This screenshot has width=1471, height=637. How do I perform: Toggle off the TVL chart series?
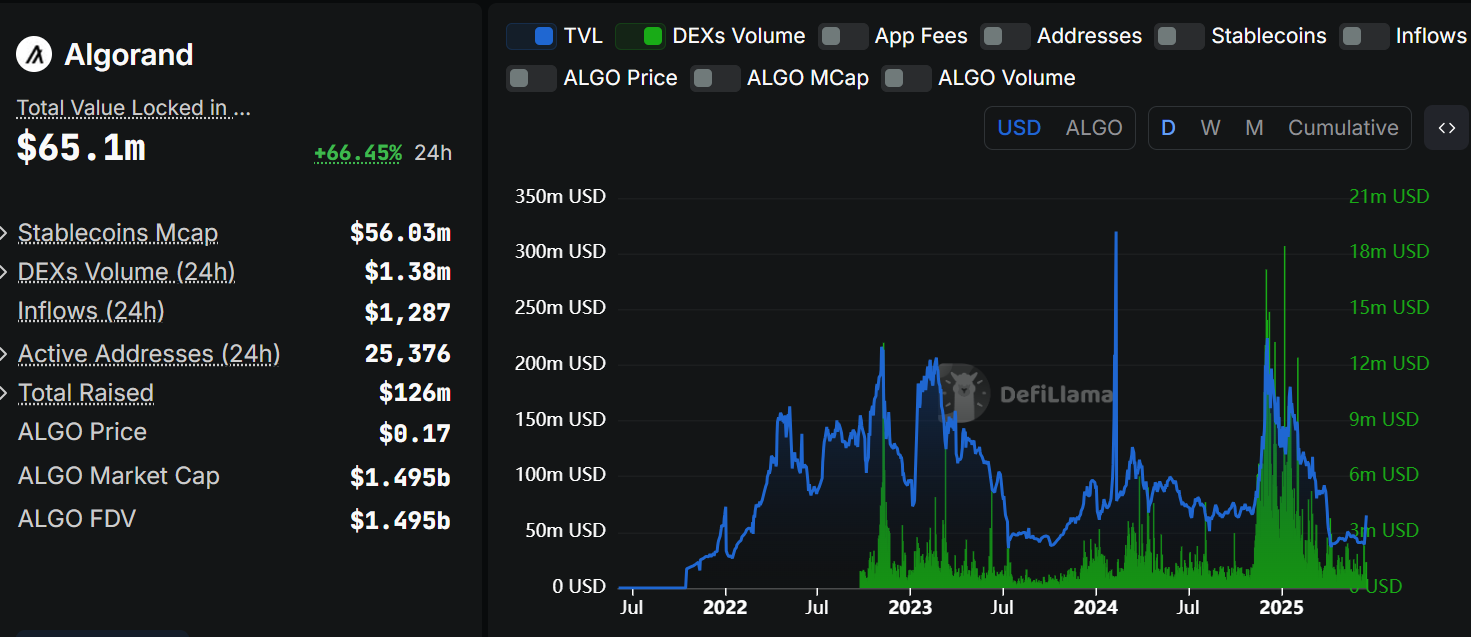[x=531, y=37]
